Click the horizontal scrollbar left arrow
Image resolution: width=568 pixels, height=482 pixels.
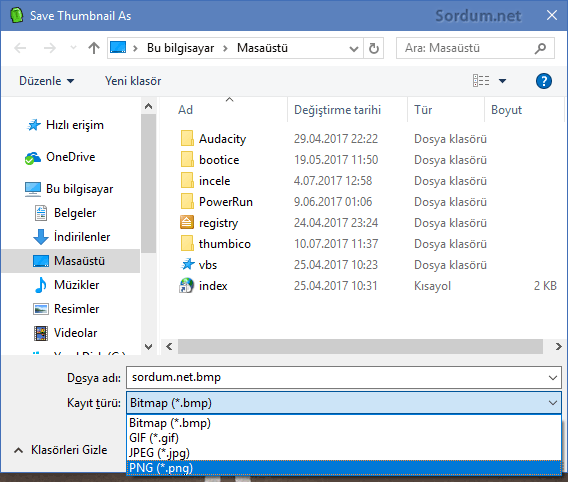[x=169, y=347]
